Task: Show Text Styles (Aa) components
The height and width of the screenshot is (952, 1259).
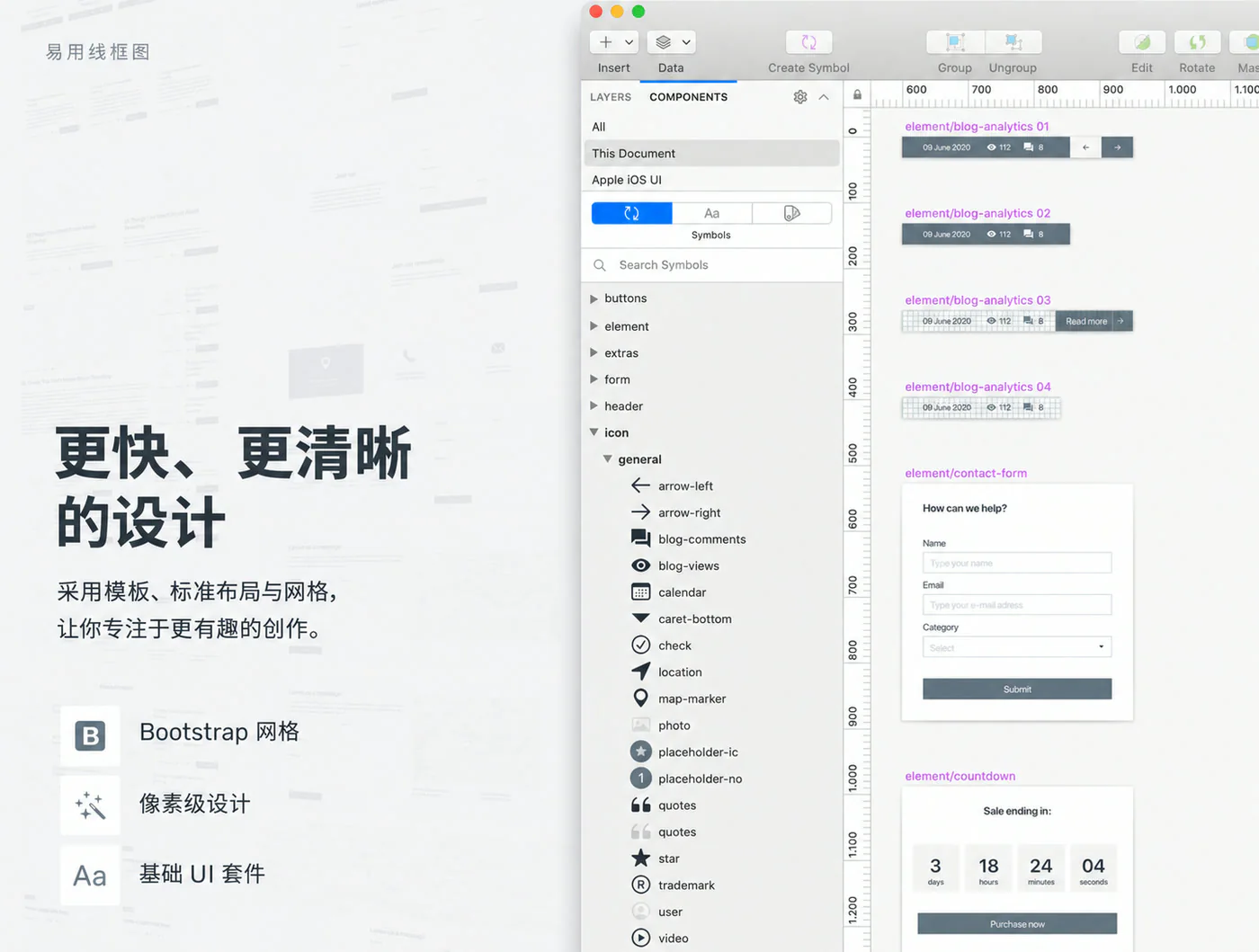Action: click(711, 213)
